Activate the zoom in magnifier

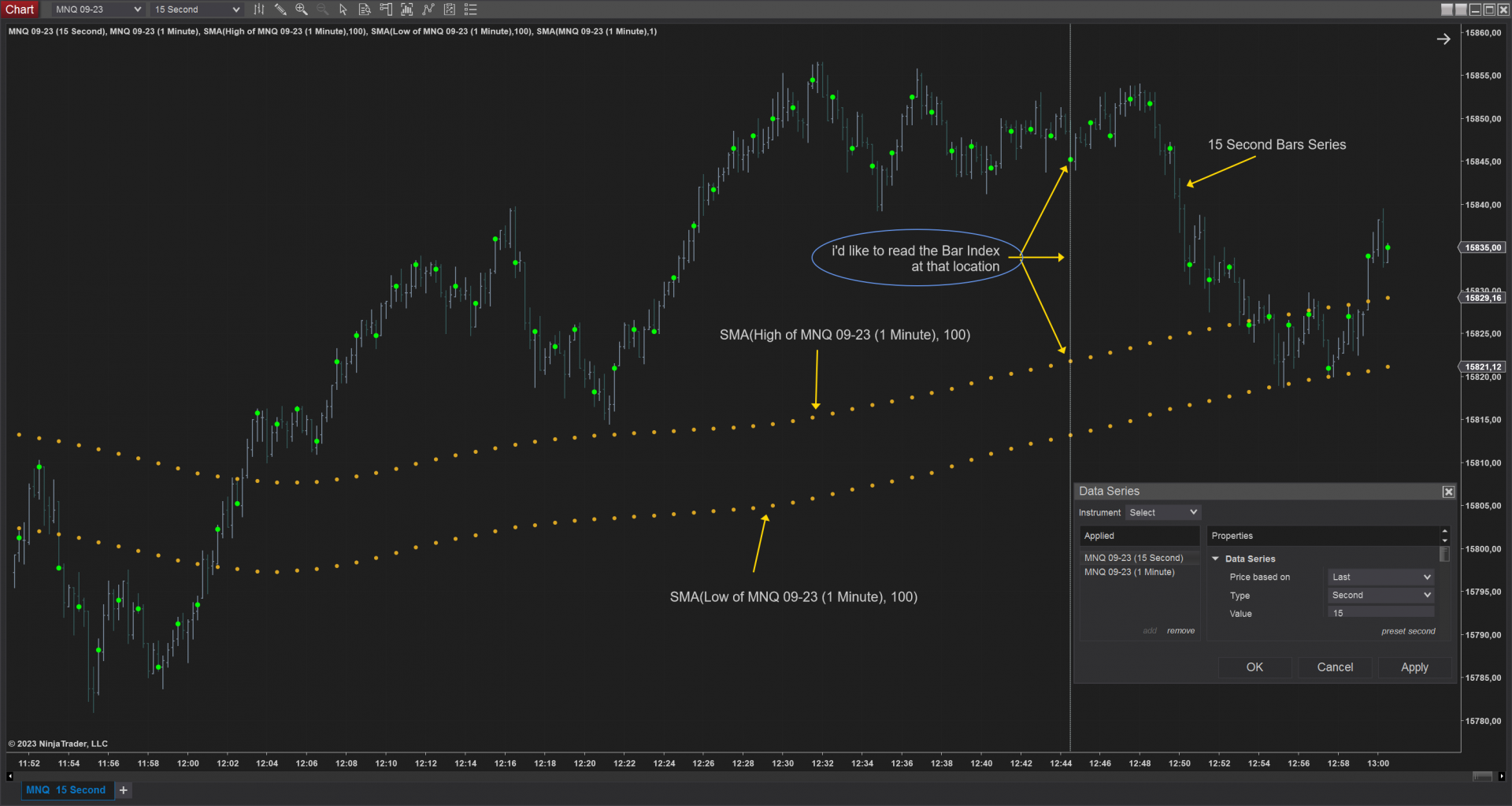(x=301, y=9)
